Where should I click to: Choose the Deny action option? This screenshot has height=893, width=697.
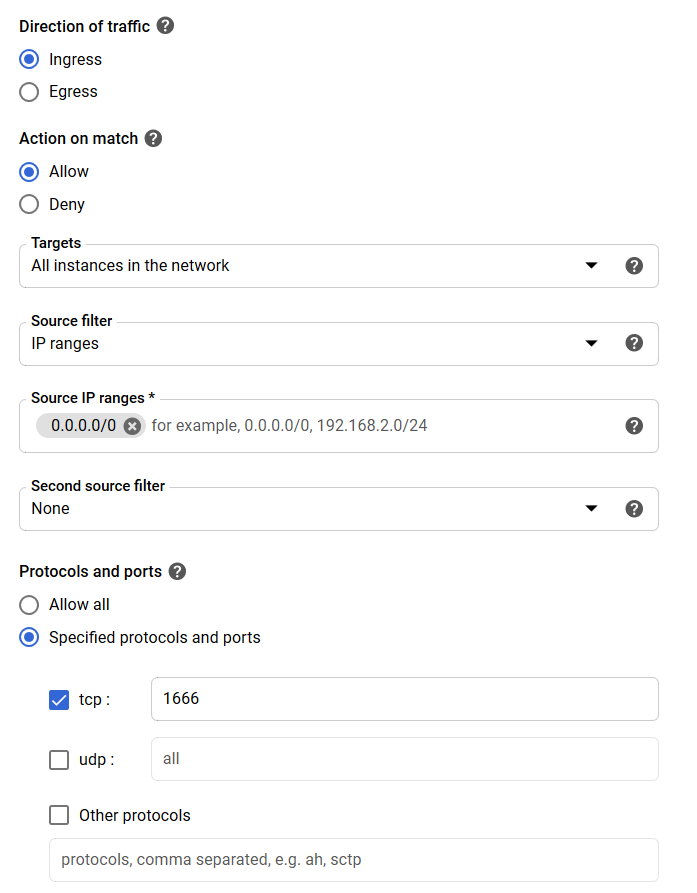click(29, 204)
